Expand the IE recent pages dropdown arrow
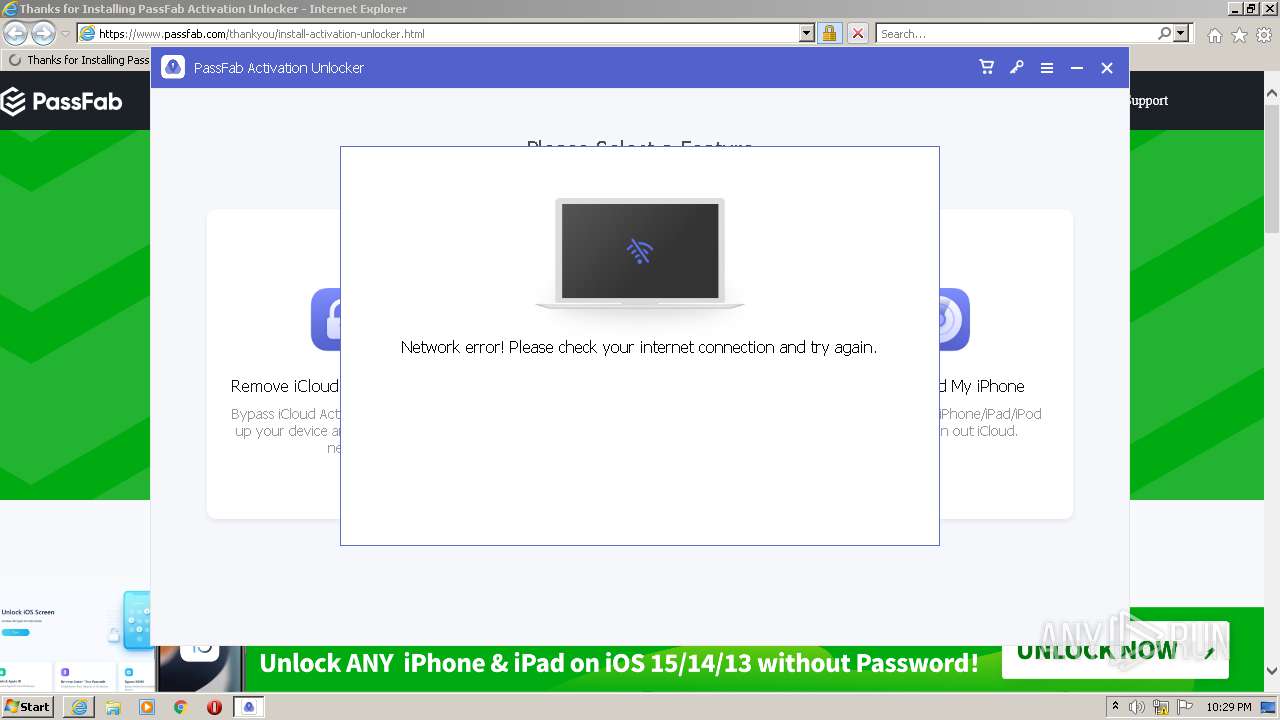This screenshot has width=1280, height=720. 65,34
